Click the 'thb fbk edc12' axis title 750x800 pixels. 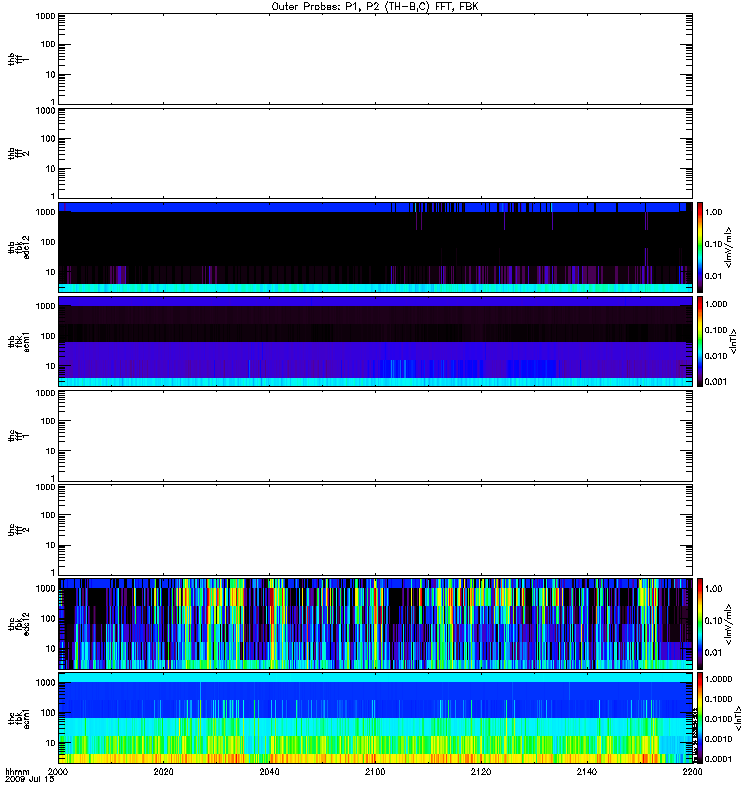[x=18, y=247]
